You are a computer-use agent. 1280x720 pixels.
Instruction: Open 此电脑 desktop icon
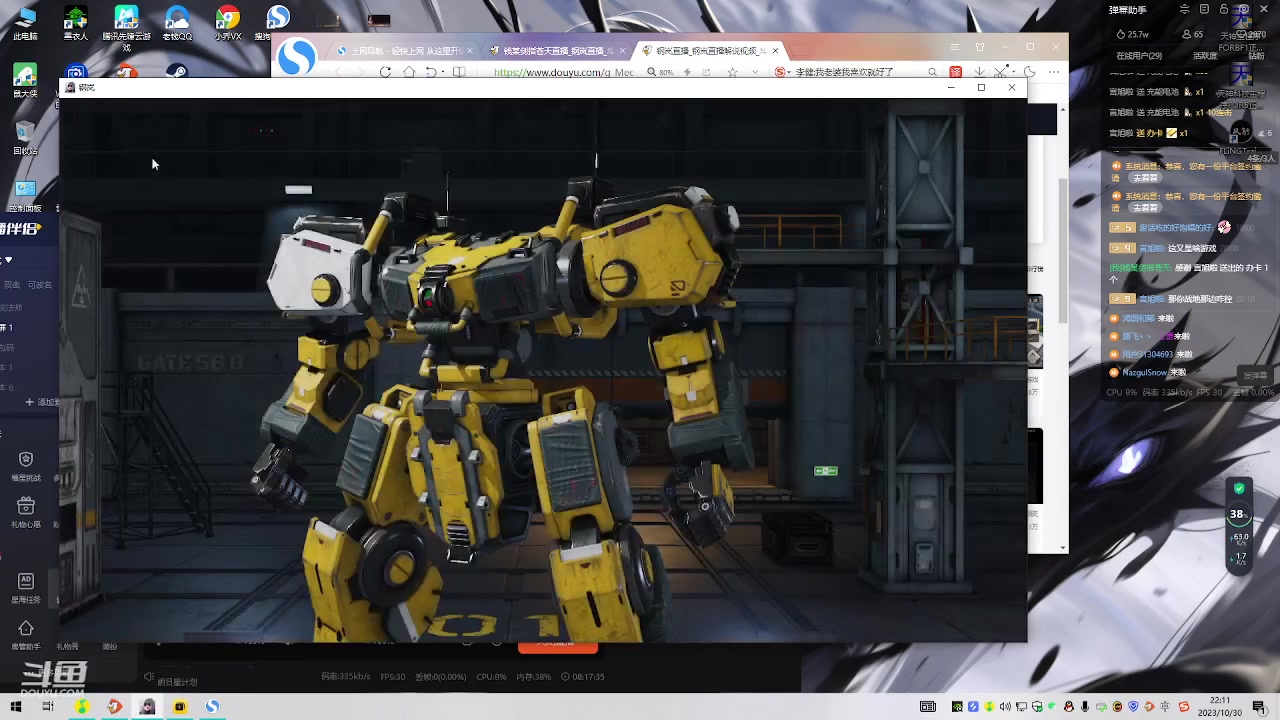pyautogui.click(x=25, y=22)
